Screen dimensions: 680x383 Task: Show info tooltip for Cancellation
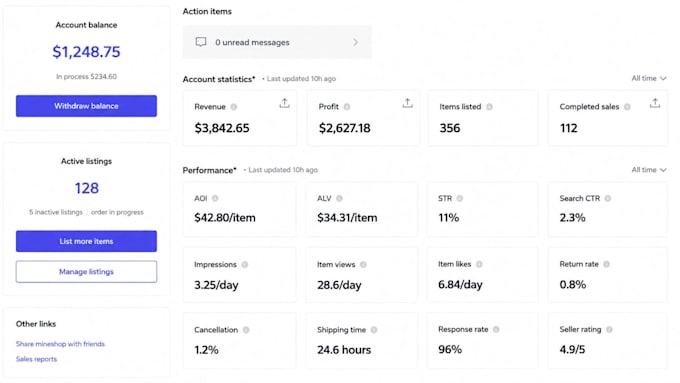click(246, 330)
